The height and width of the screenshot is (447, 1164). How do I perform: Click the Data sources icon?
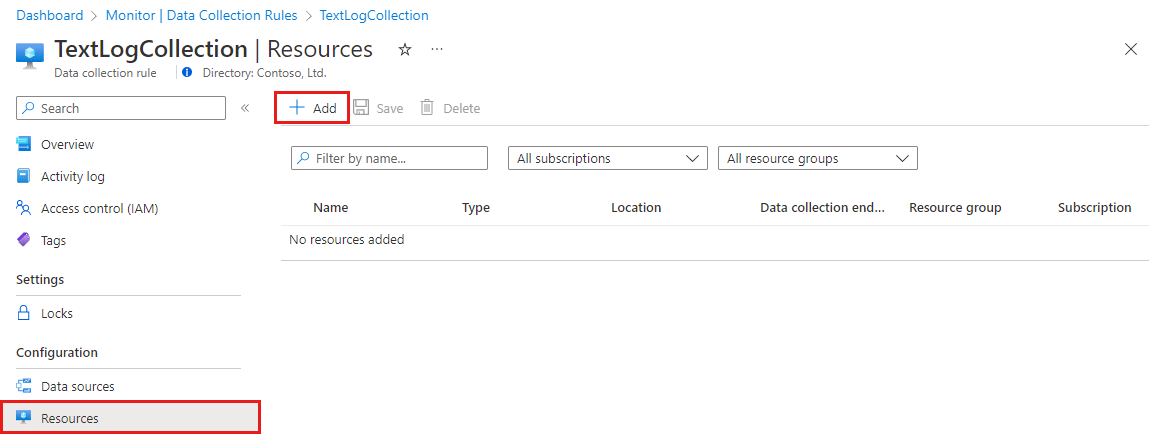[x=24, y=386]
